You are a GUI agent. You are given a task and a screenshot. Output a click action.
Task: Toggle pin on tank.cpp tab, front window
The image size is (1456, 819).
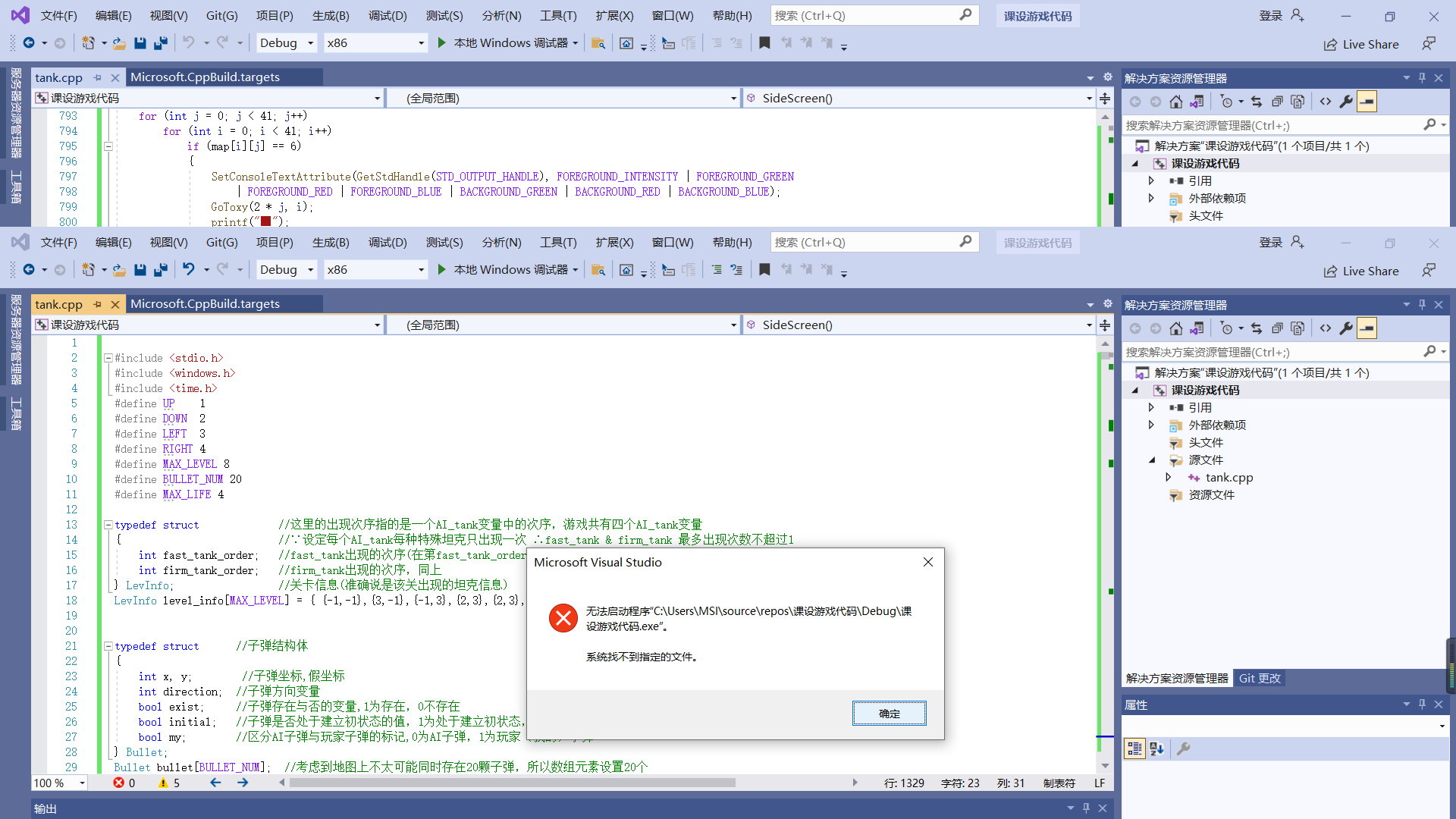click(x=97, y=305)
